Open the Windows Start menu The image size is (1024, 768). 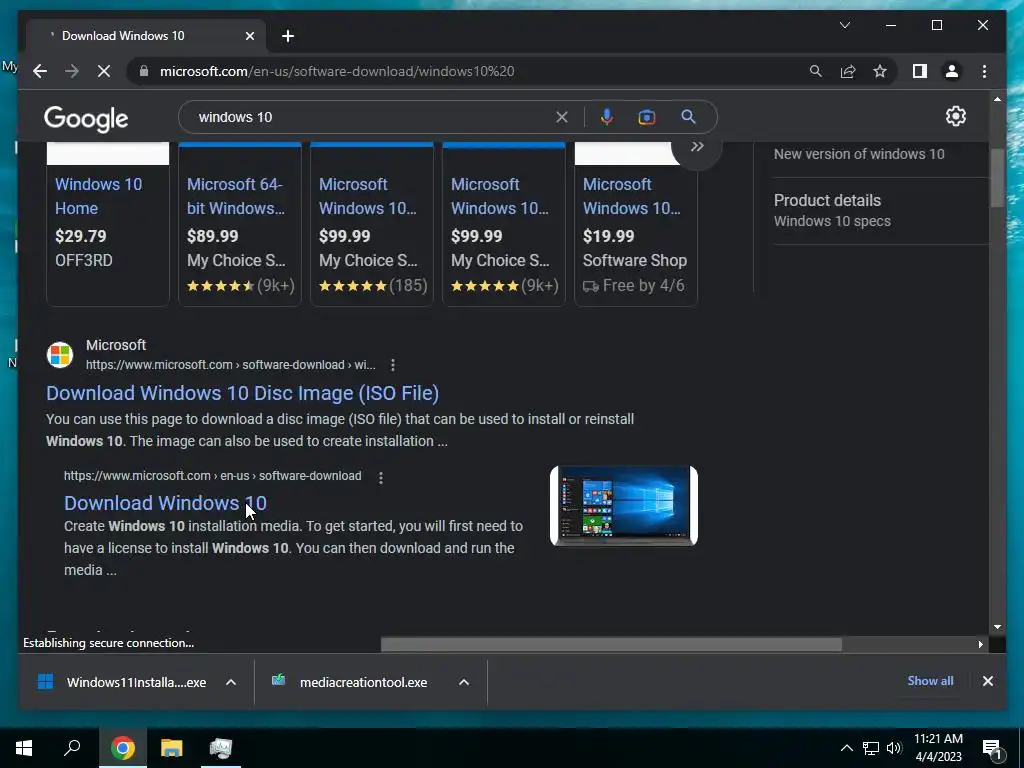click(x=24, y=748)
